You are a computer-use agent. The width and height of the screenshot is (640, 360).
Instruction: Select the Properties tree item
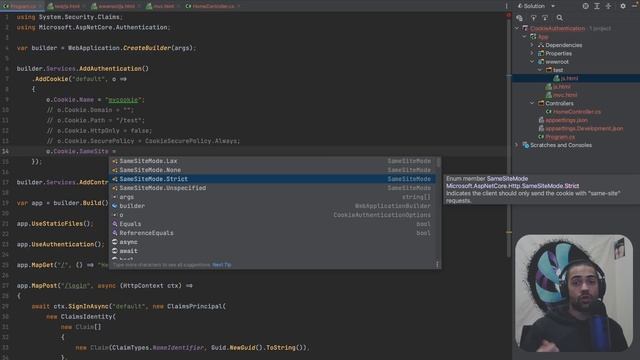point(558,53)
